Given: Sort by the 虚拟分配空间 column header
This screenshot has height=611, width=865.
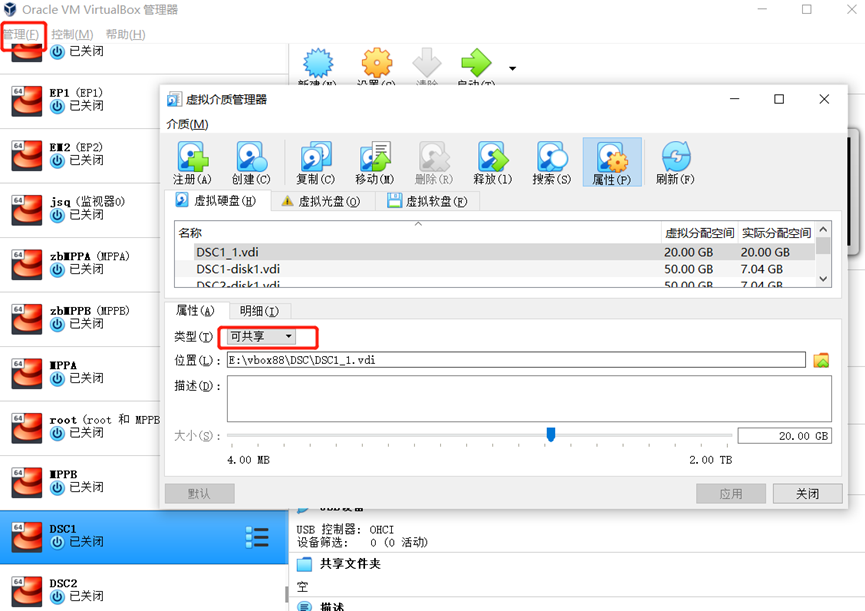Looking at the screenshot, I should coord(700,233).
